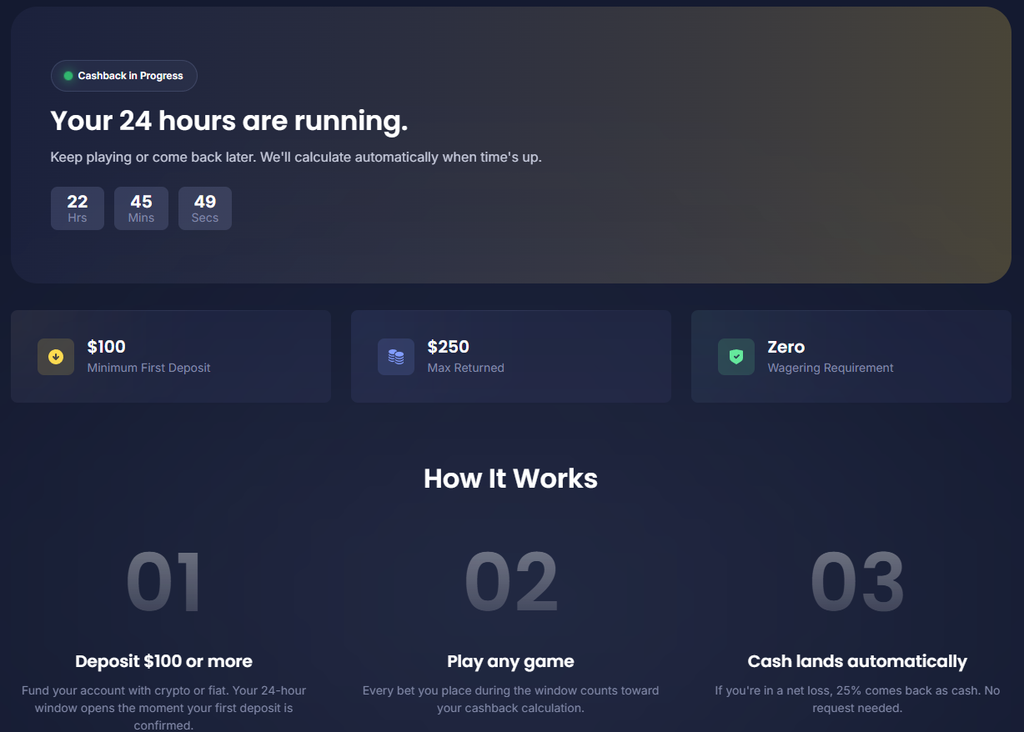The image size is (1024, 732).
Task: Select the 49 Secs countdown box
Action: pos(205,208)
